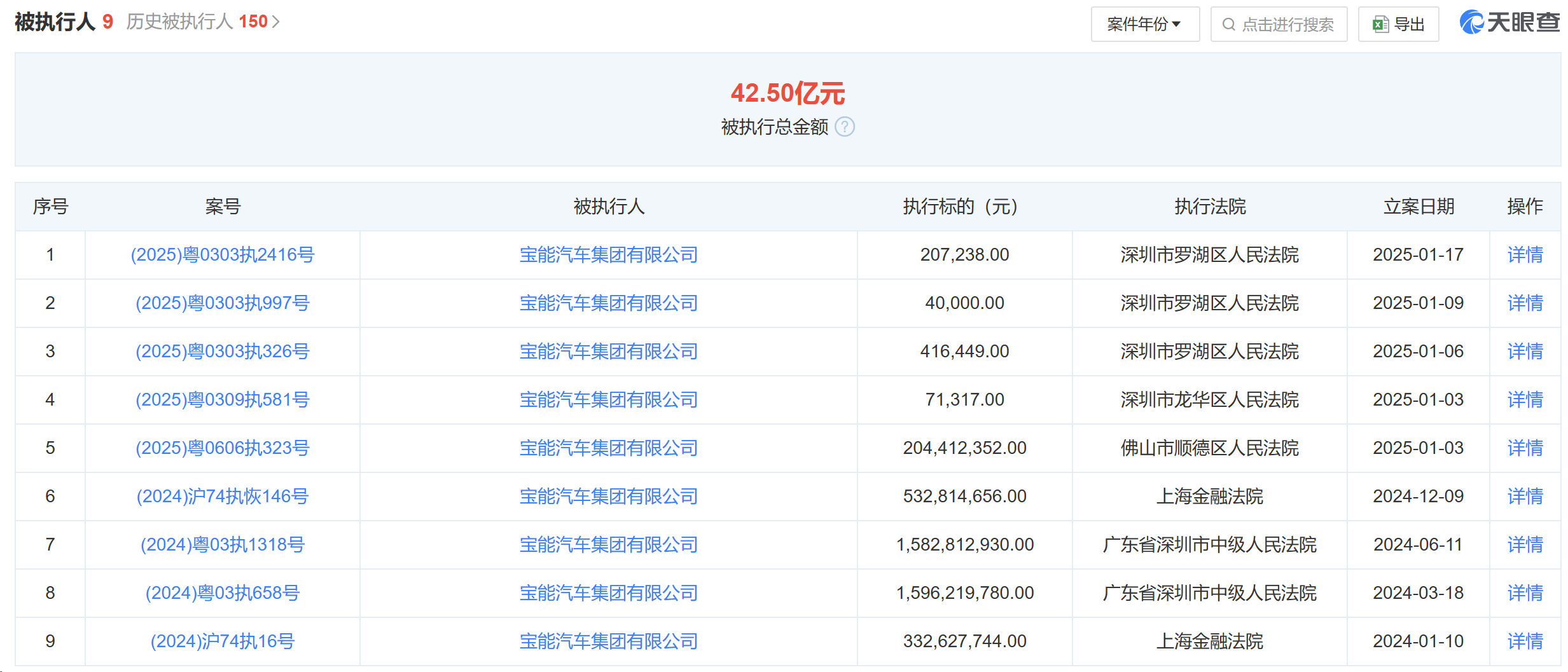Open case (2025)粤0606执323号
This screenshot has width=1568, height=672.
point(223,448)
